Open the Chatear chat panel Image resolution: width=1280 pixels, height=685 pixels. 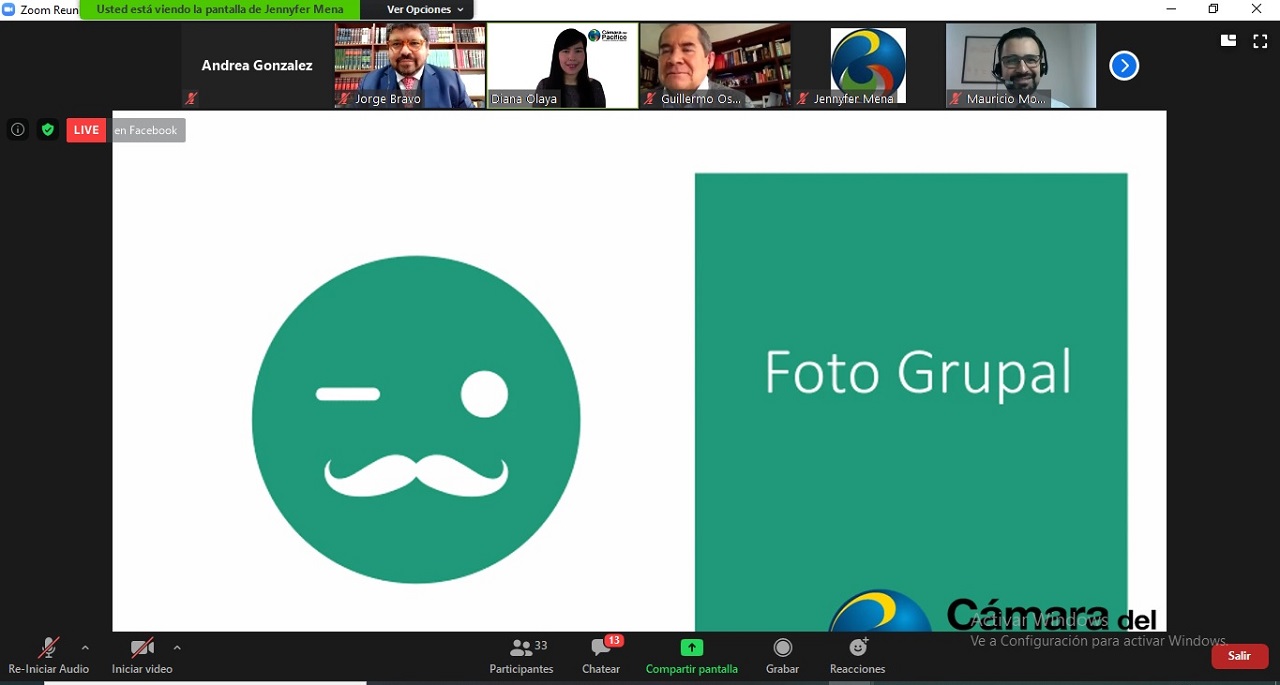click(601, 655)
